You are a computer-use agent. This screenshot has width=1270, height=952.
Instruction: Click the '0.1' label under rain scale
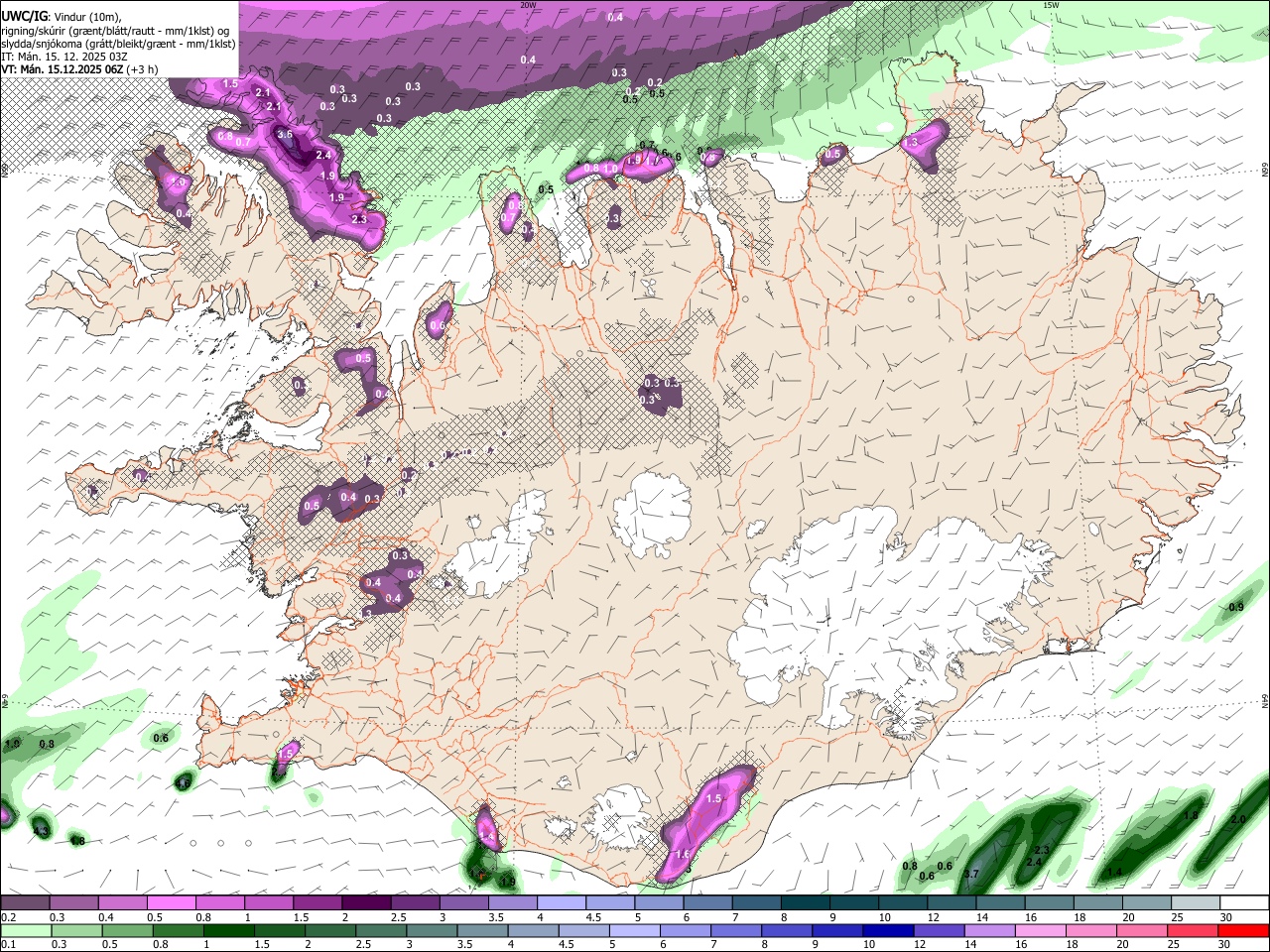(x=10, y=944)
